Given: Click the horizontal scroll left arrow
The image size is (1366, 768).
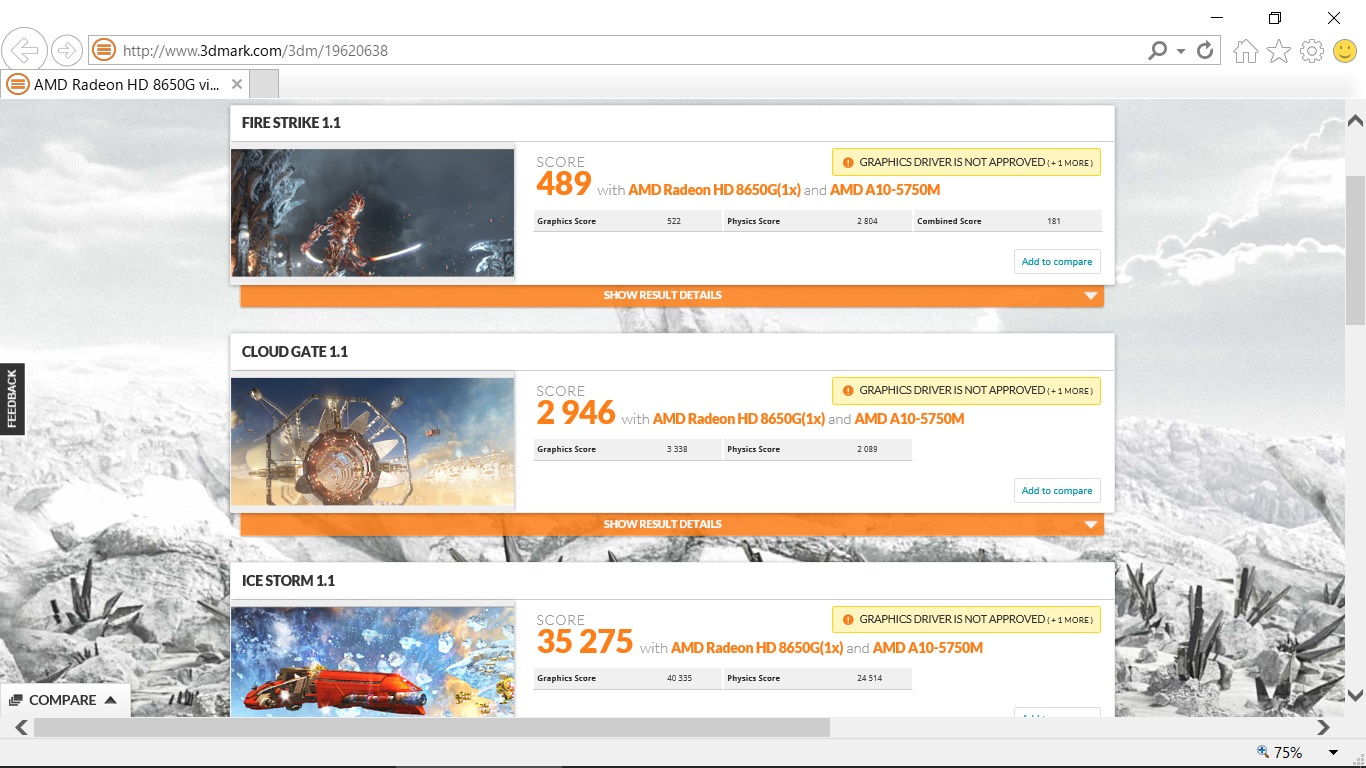Looking at the screenshot, I should [21, 727].
